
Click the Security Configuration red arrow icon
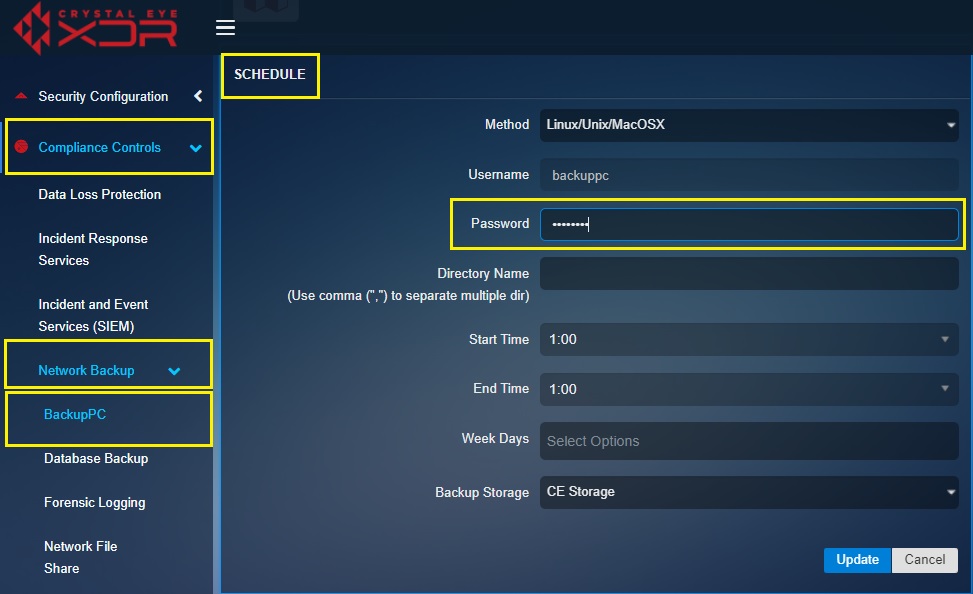tap(21, 96)
